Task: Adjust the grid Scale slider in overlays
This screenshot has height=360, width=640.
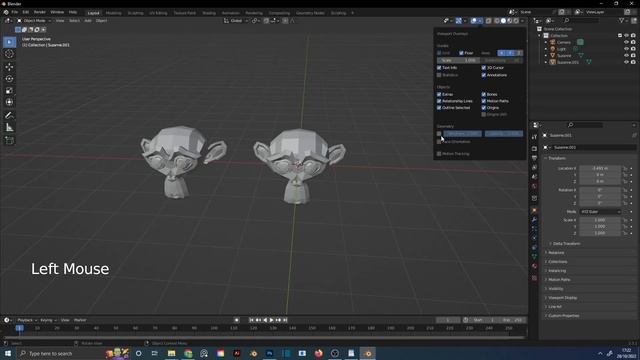Action: [458, 60]
